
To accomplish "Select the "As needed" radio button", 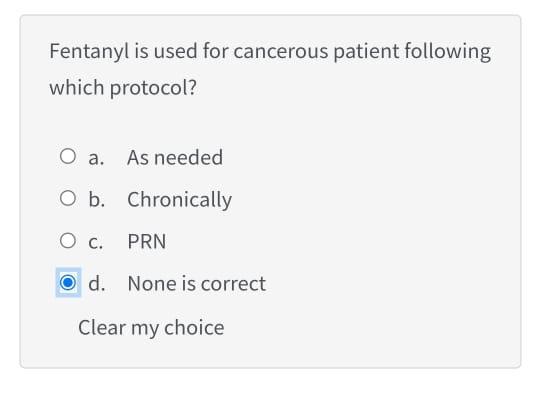I will (68, 156).
